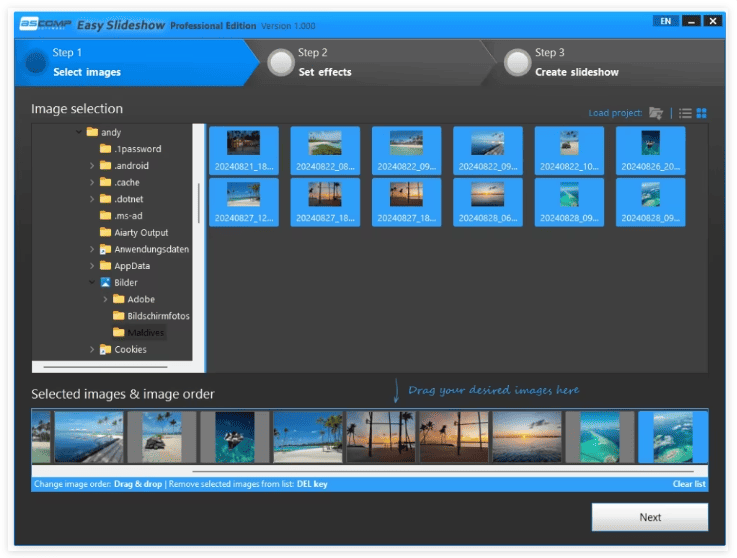The image size is (737, 558).
Task: Select the Maldives folder
Action: (x=139, y=333)
